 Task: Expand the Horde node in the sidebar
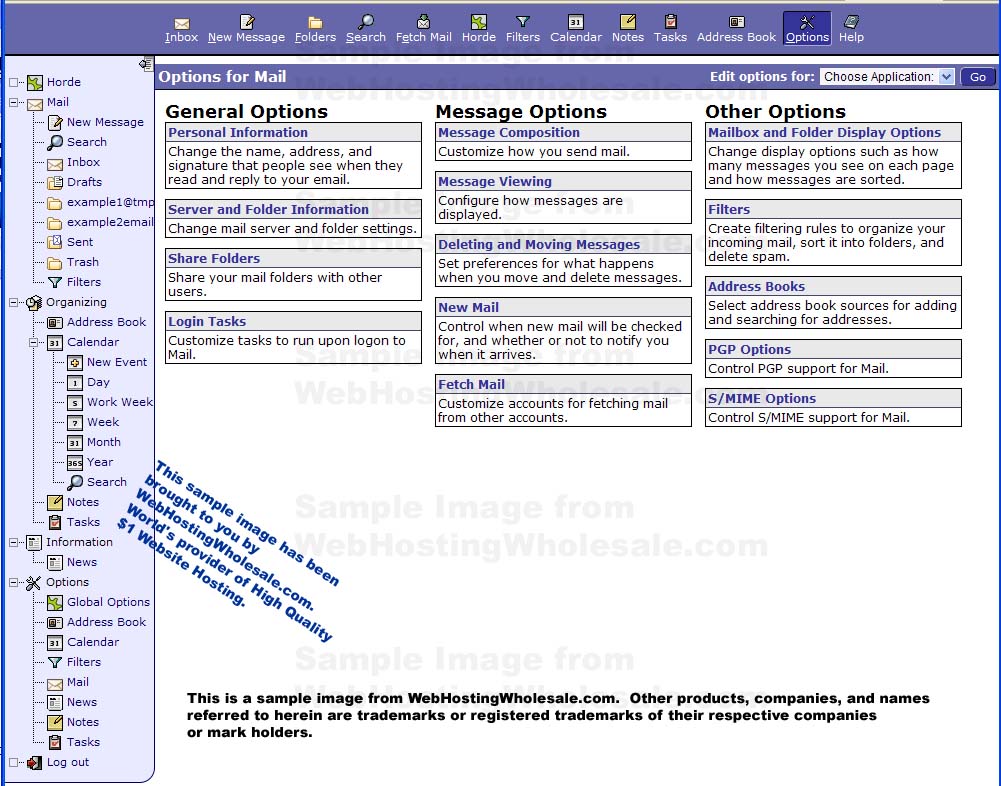click(13, 82)
